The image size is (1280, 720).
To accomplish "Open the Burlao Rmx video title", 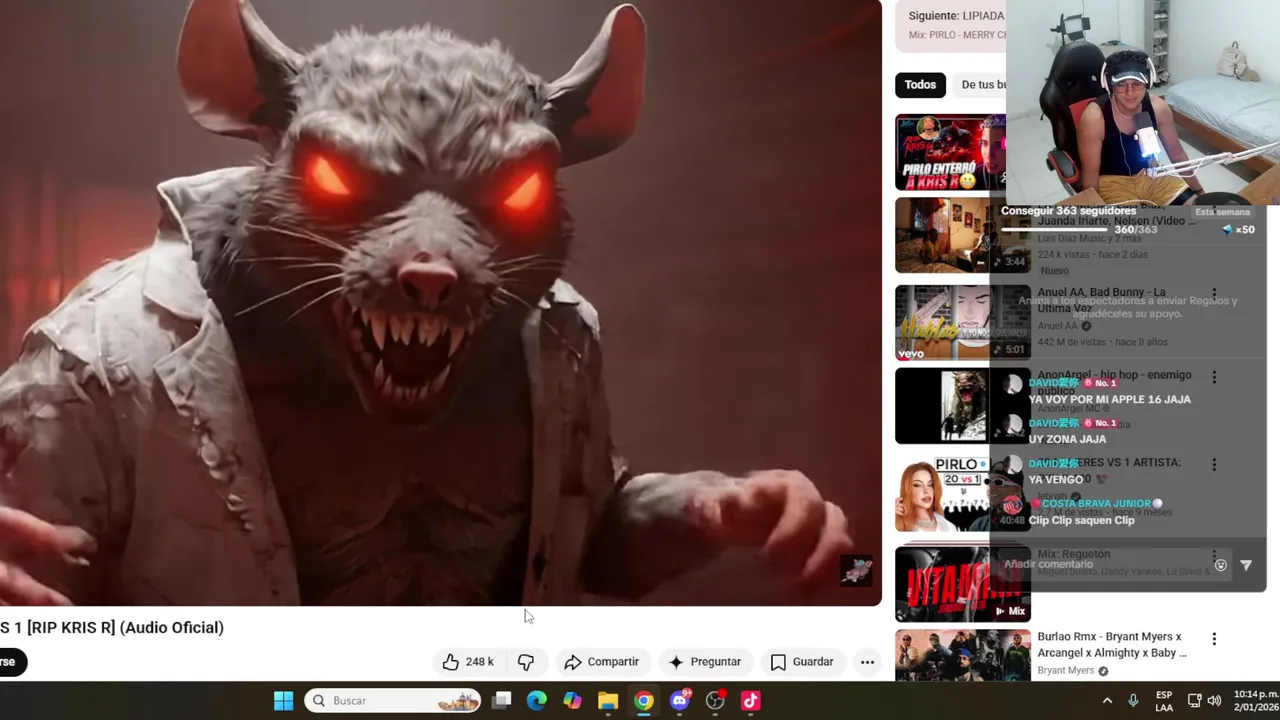I will pyautogui.click(x=1112, y=644).
